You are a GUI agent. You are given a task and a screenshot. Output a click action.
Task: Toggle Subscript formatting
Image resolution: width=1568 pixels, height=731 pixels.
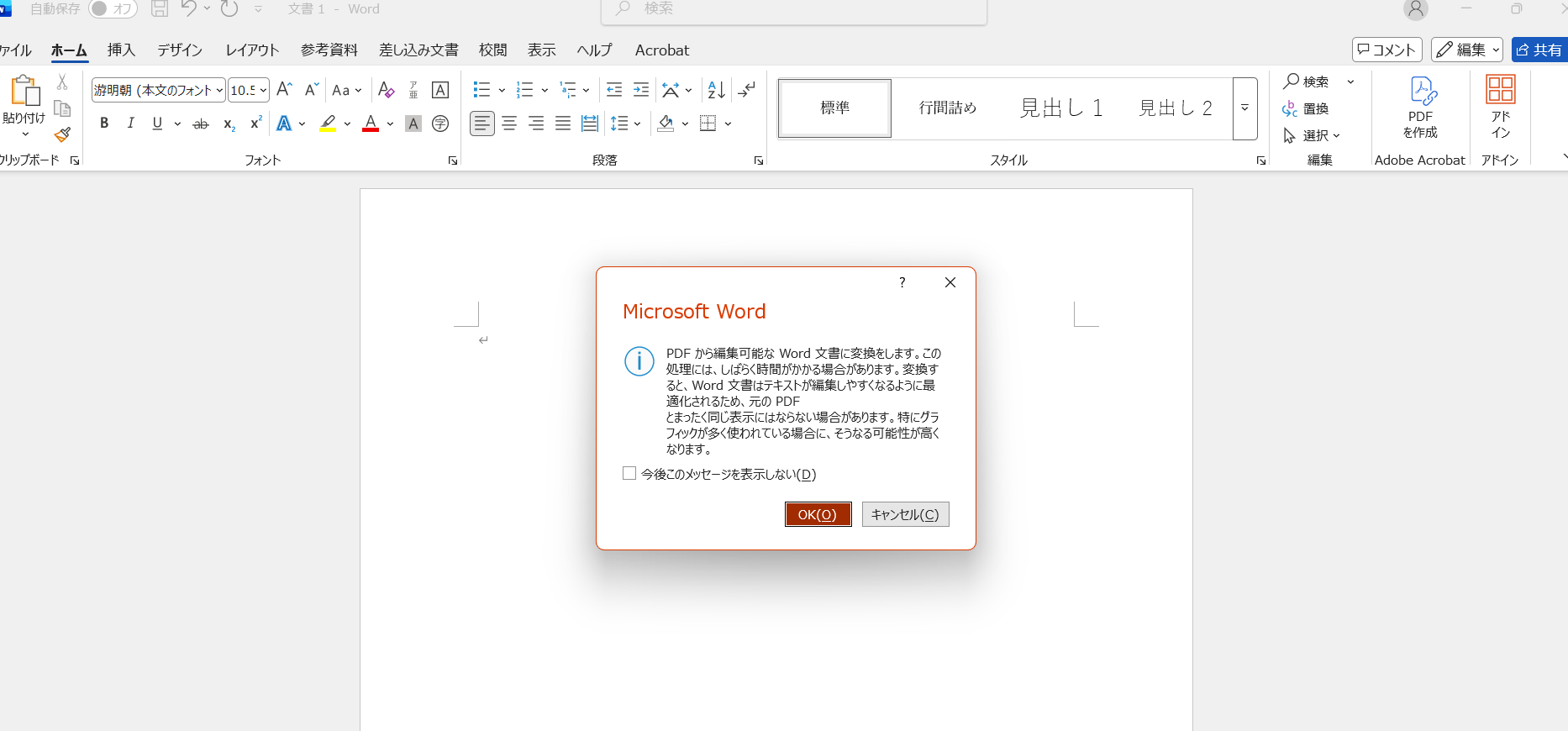229,124
